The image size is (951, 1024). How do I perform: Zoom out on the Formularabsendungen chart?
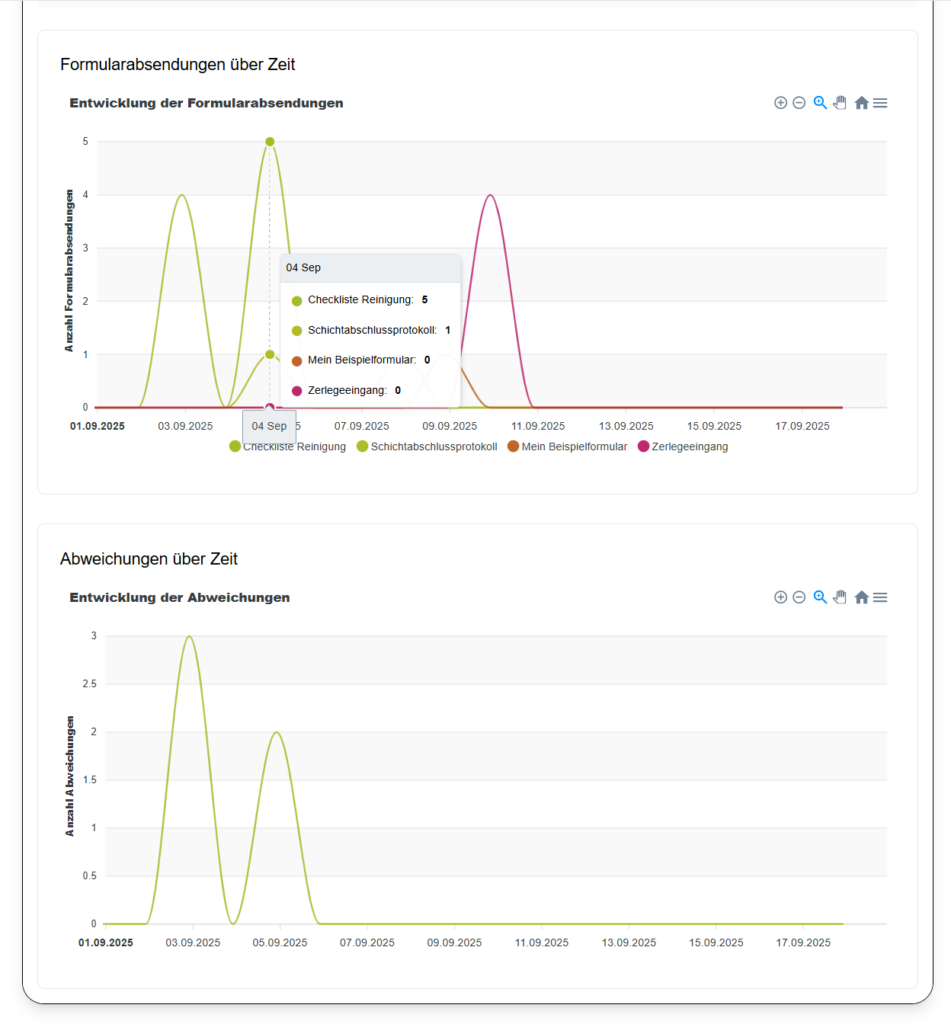(799, 103)
